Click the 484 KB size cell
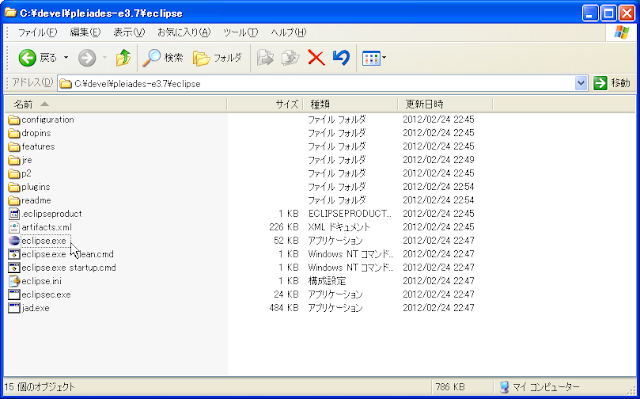Image resolution: width=640 pixels, height=399 pixels. 284,308
